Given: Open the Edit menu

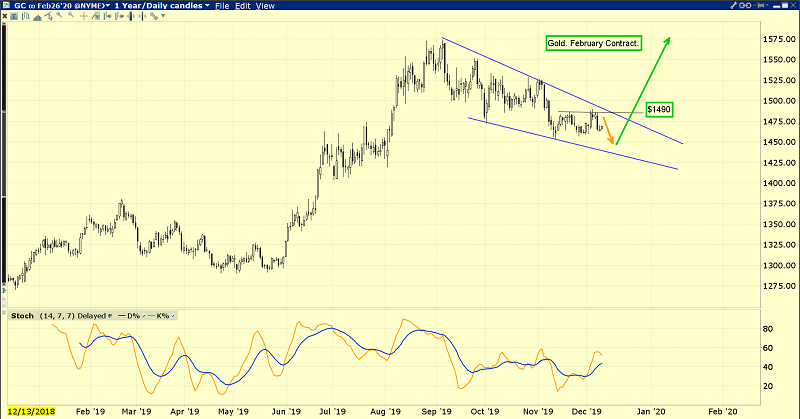Looking at the screenshot, I should click(x=247, y=6).
